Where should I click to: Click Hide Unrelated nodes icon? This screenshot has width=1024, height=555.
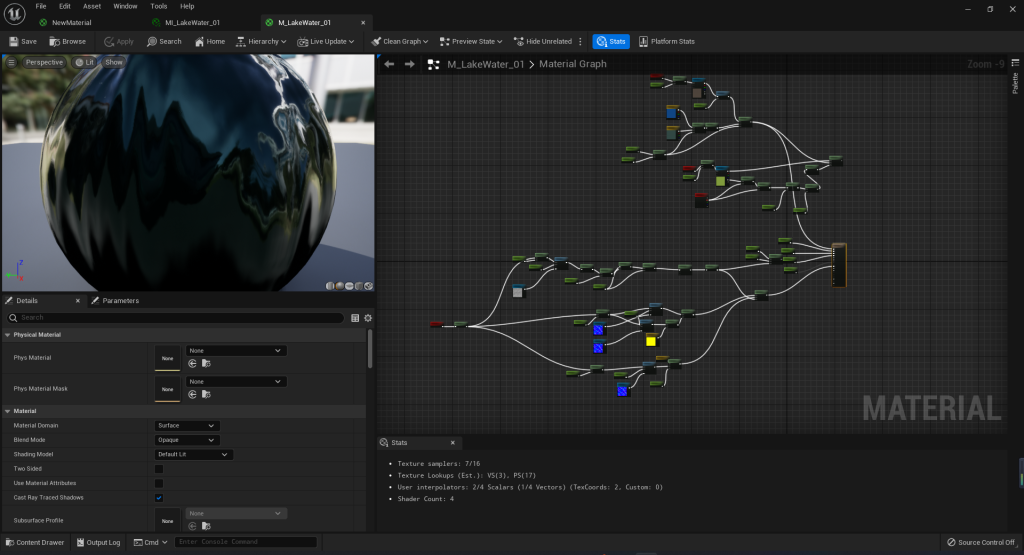[519, 41]
